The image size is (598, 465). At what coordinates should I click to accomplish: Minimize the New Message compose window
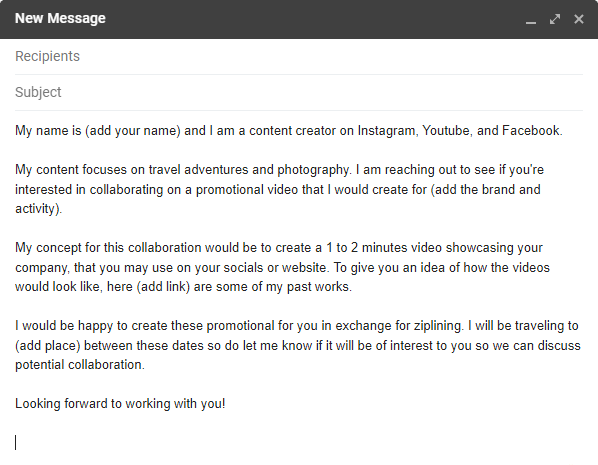530,19
